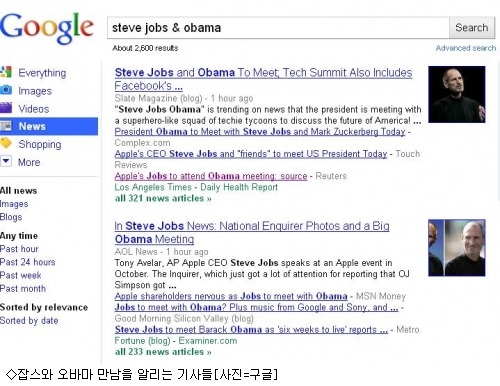Switch to Videos results
Screen dimensions: 500x386
34,109
